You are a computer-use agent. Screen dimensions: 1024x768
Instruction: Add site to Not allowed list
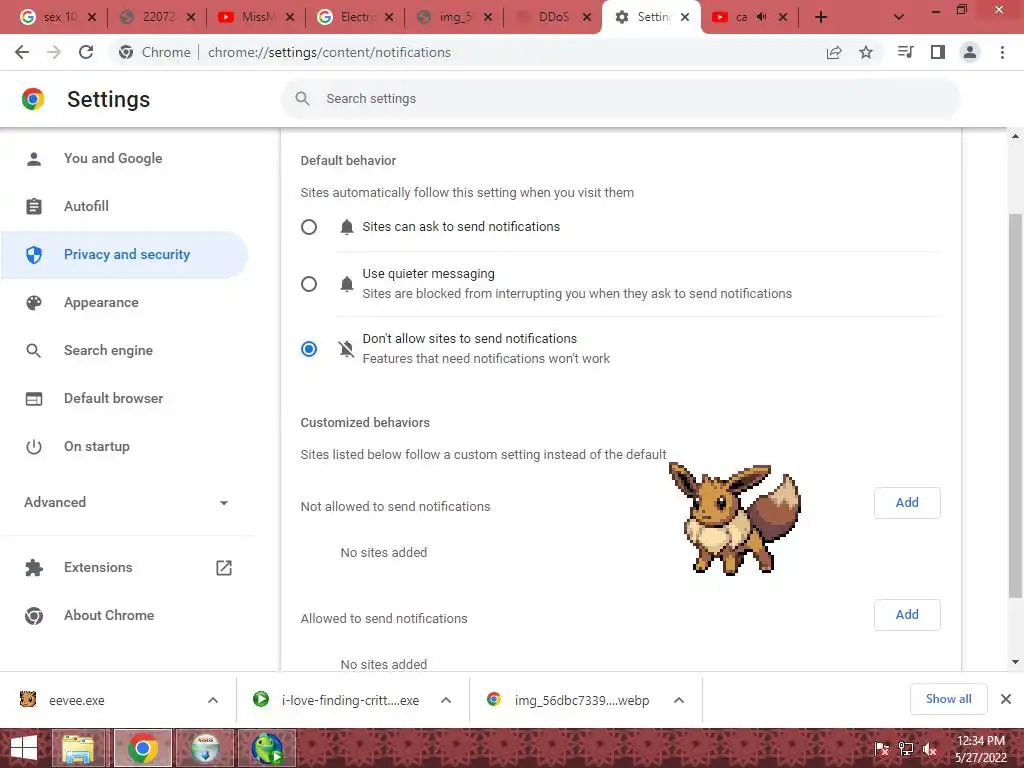(x=907, y=503)
